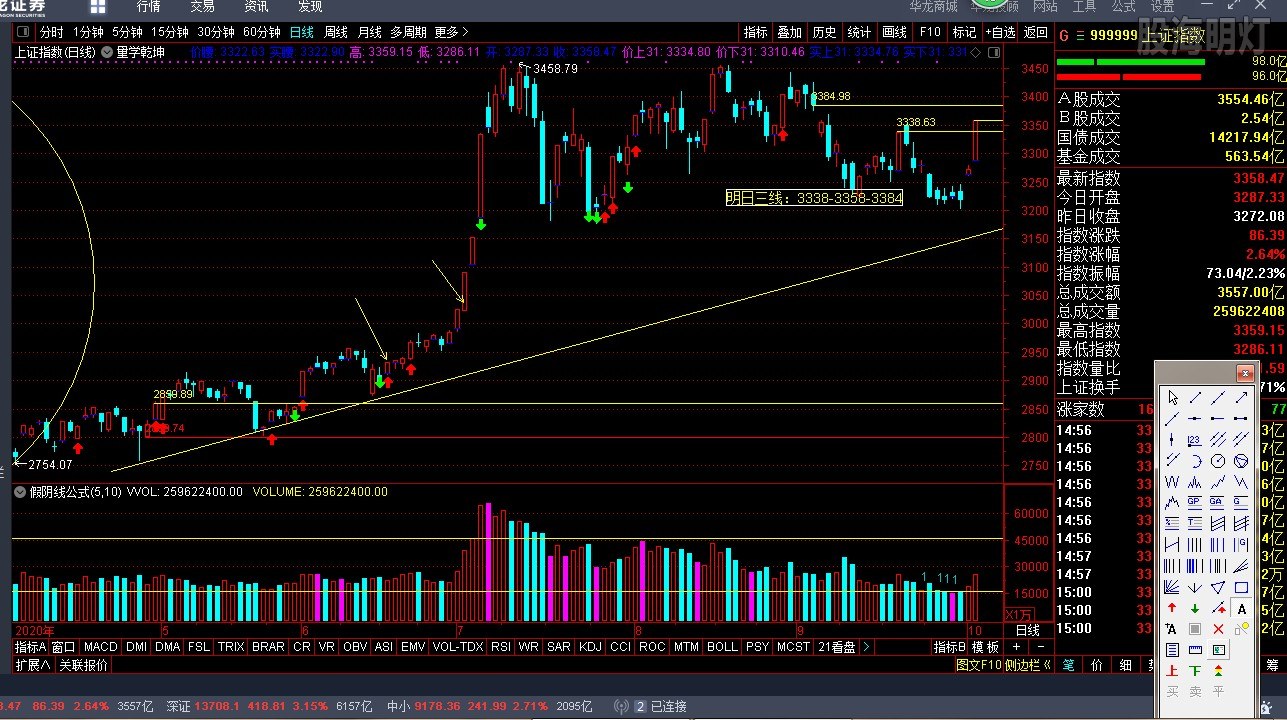Switch chart to 60分钟 period
This screenshot has width=1287, height=720.
[x=262, y=32]
